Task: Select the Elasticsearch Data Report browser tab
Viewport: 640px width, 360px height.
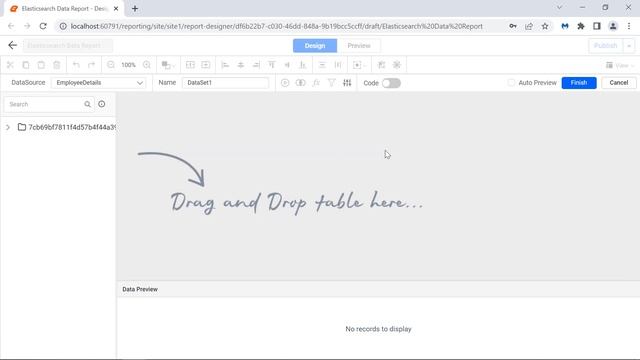Action: (x=64, y=9)
